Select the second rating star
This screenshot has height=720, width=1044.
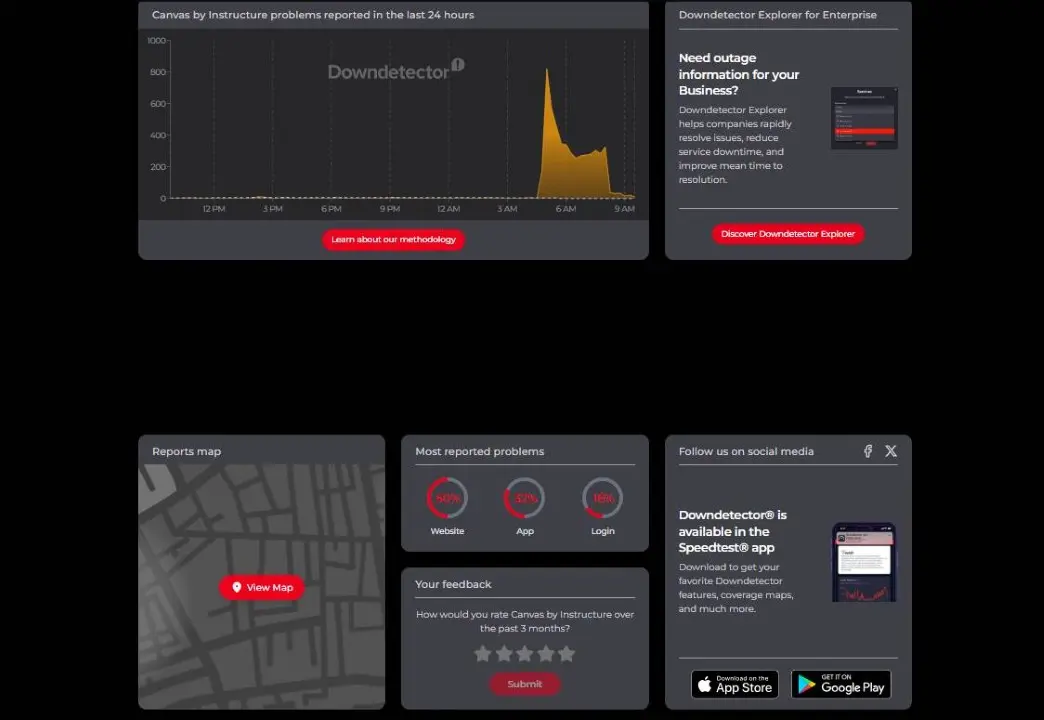504,653
